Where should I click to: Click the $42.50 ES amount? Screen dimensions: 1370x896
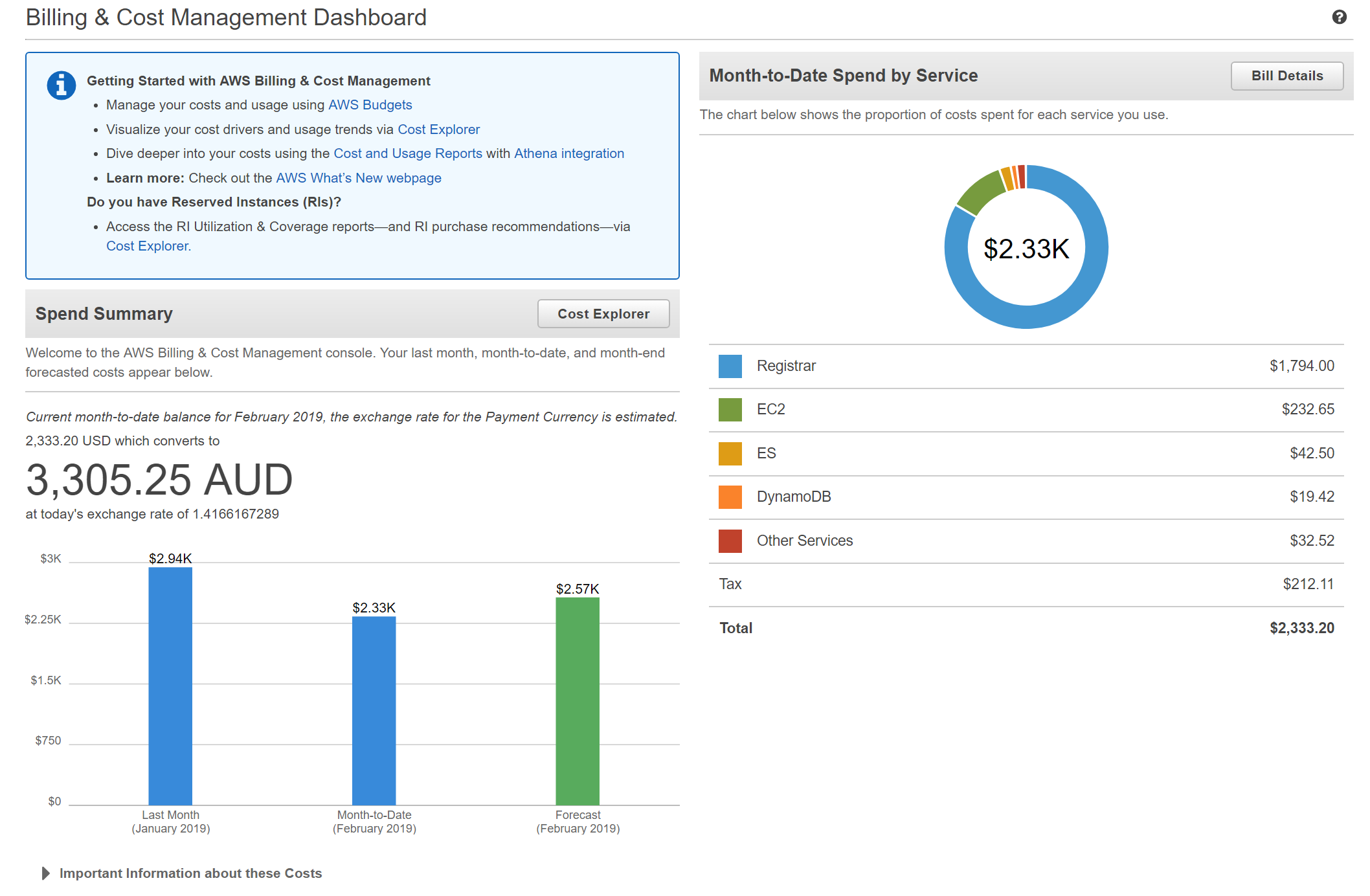pyautogui.click(x=1312, y=454)
